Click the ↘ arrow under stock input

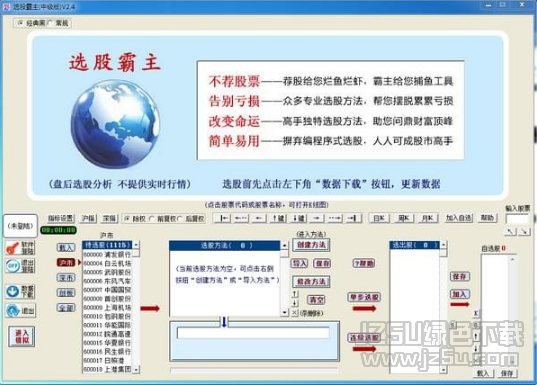[524, 232]
